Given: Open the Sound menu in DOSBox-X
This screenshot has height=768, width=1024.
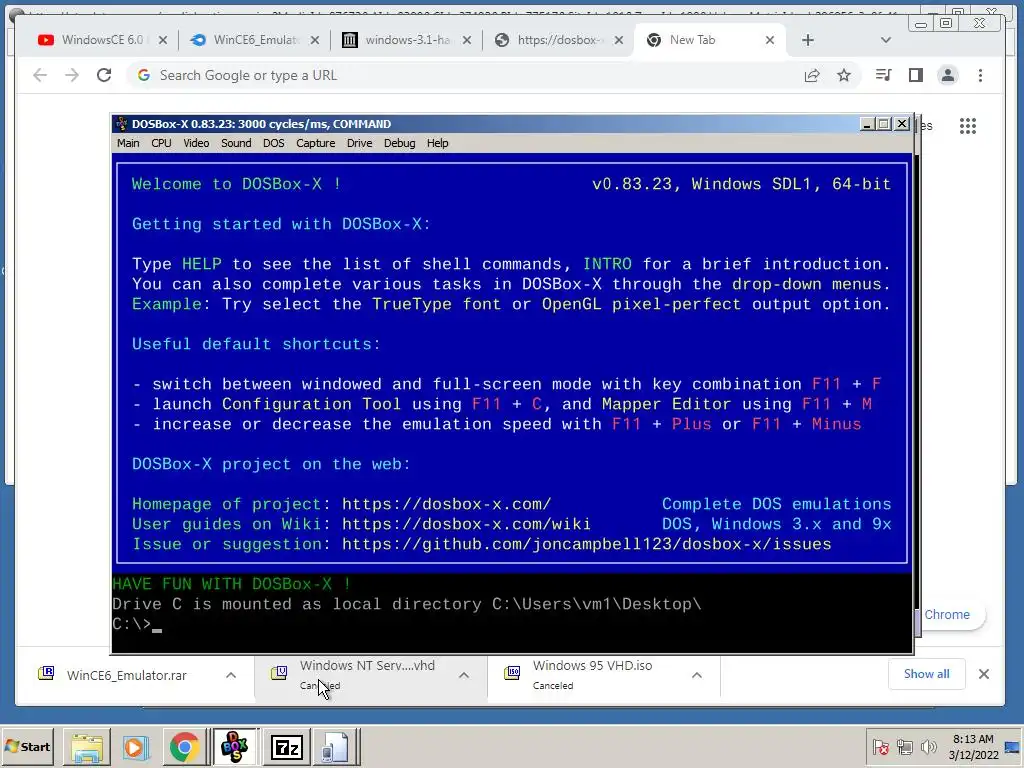Looking at the screenshot, I should point(236,143).
